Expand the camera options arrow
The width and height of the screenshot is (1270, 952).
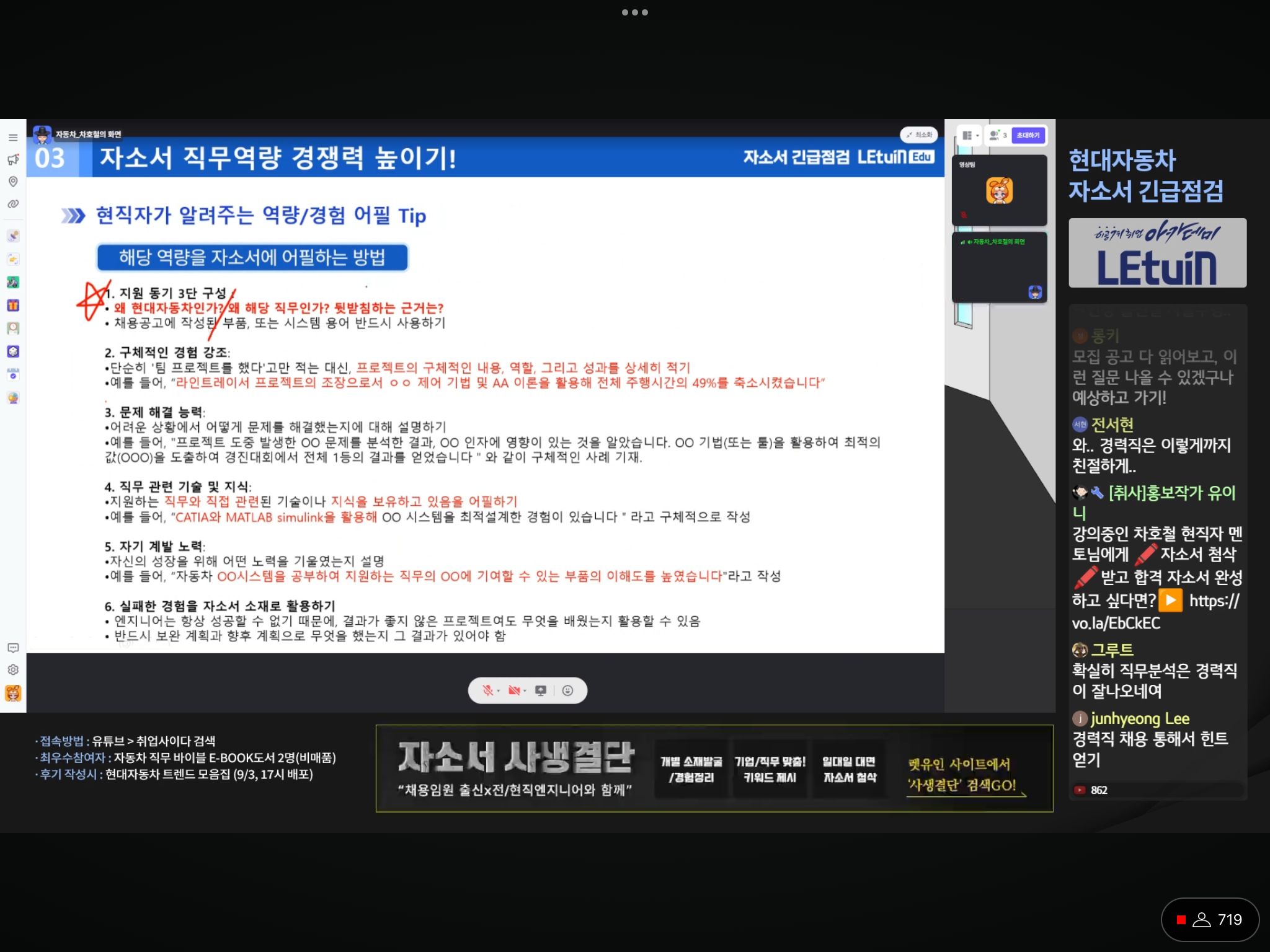pos(525,691)
